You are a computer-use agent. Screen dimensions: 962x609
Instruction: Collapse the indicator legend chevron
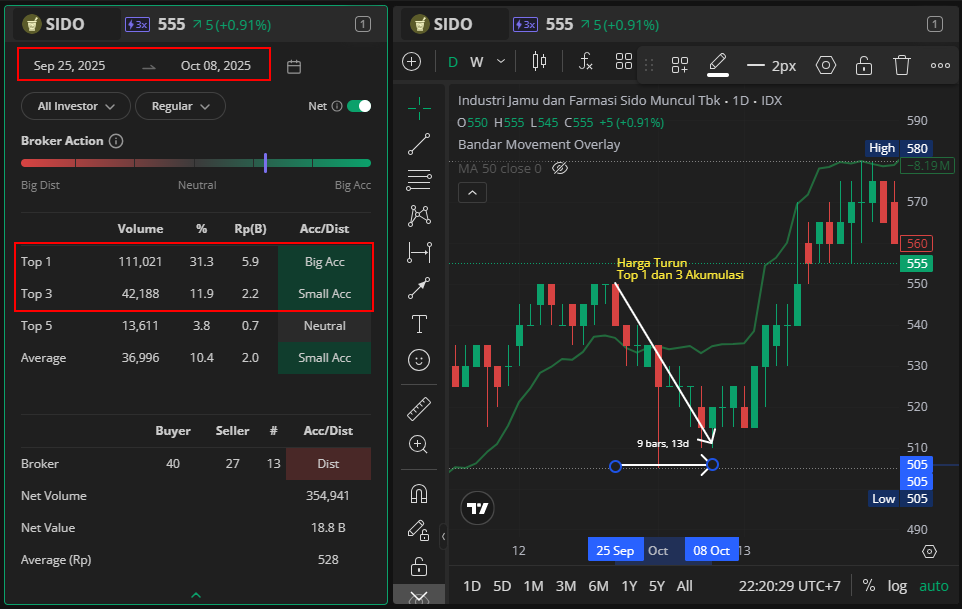(472, 193)
